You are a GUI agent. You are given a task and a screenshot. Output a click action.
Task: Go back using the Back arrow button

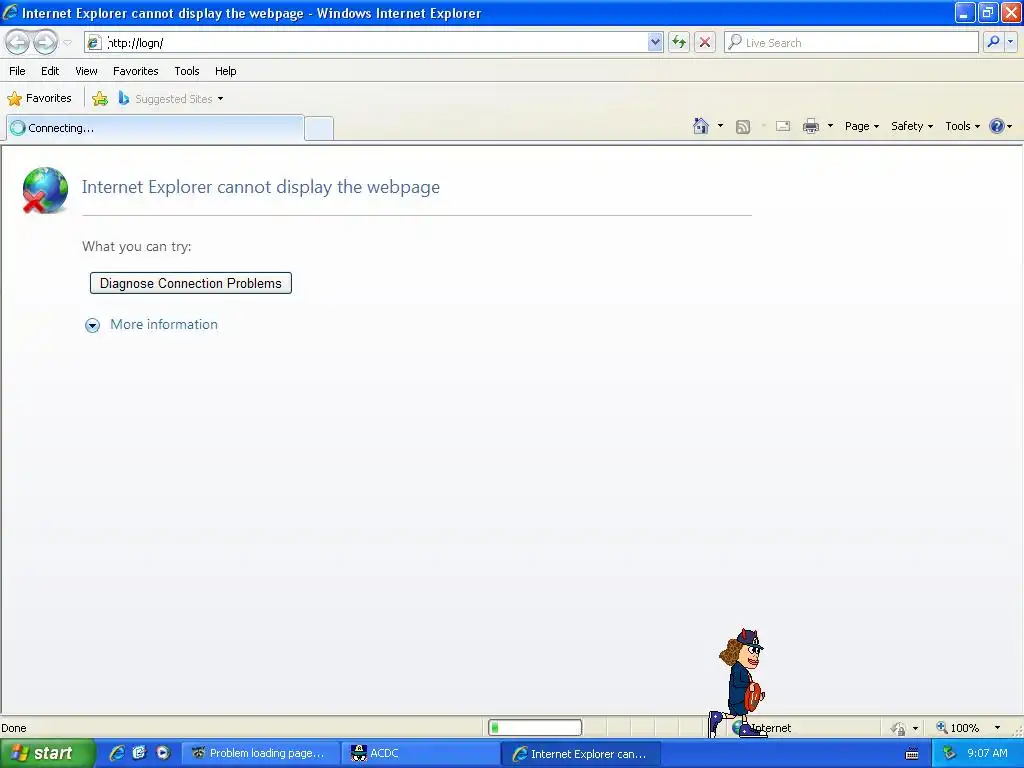(18, 42)
